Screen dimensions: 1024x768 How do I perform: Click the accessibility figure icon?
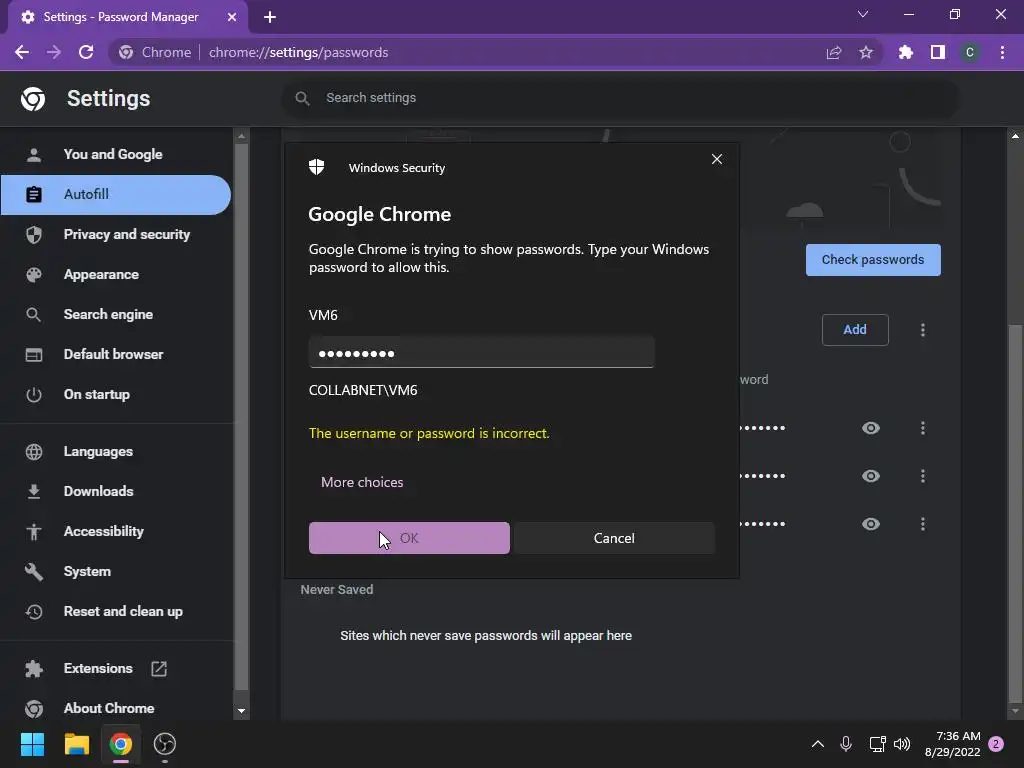click(34, 532)
